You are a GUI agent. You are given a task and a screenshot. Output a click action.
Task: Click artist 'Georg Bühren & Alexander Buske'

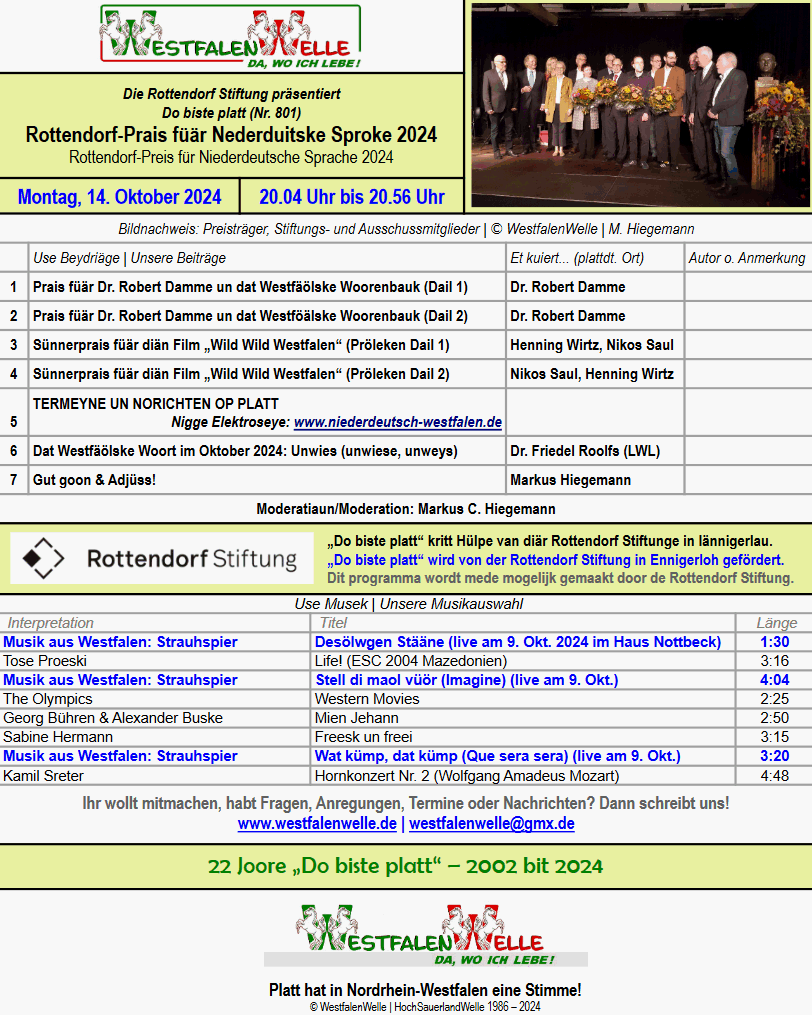tap(113, 718)
